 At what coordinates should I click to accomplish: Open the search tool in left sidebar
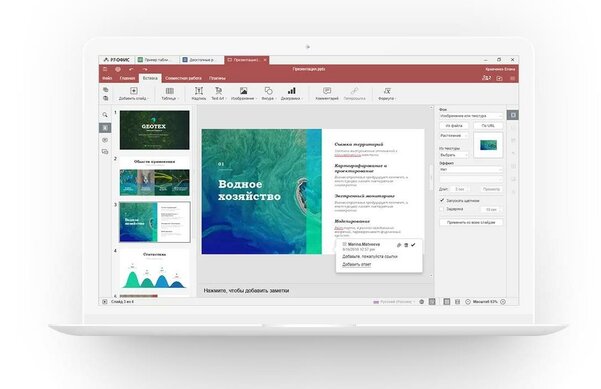click(x=105, y=115)
